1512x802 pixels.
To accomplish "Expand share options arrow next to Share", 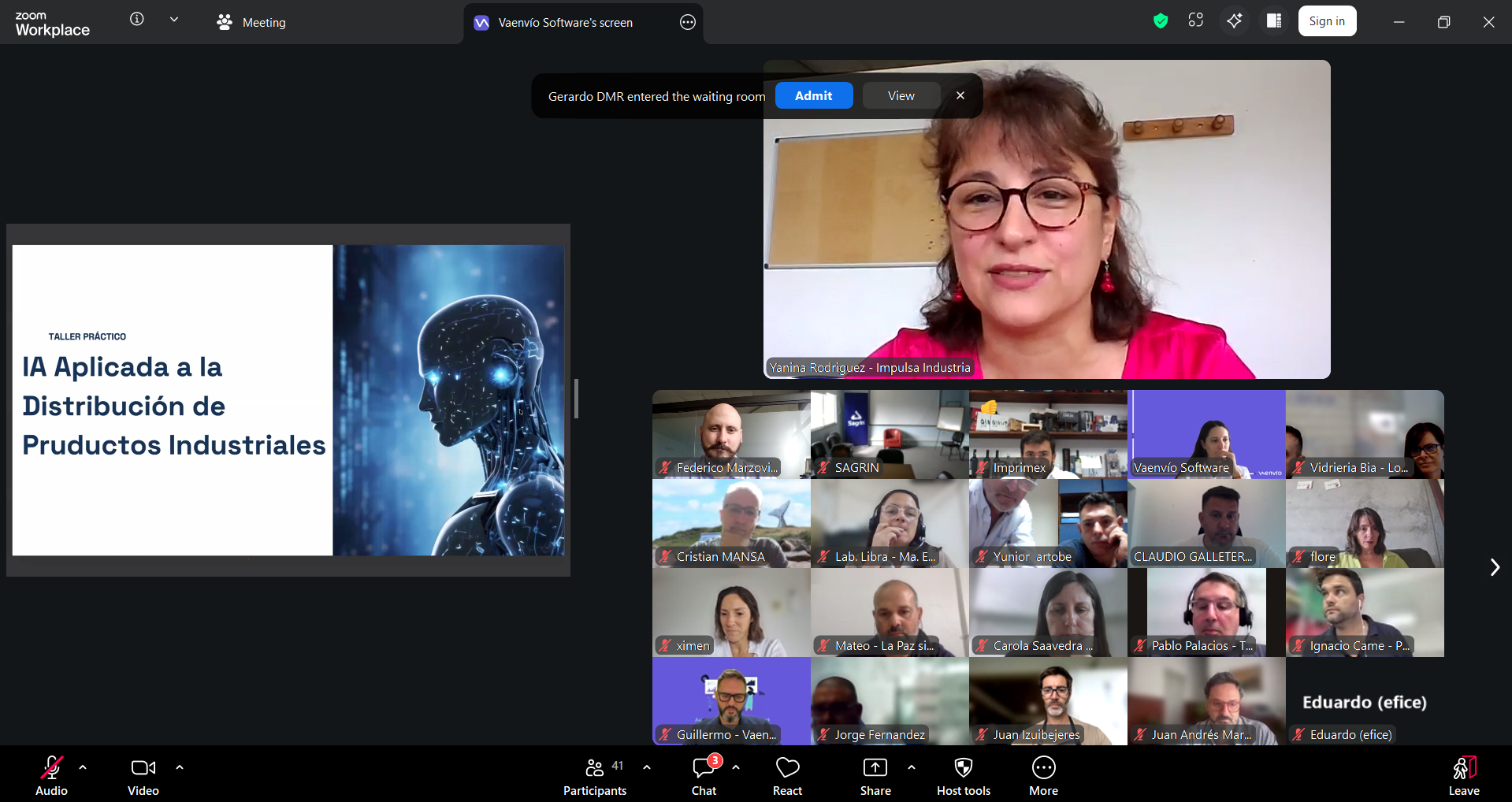I will [912, 767].
